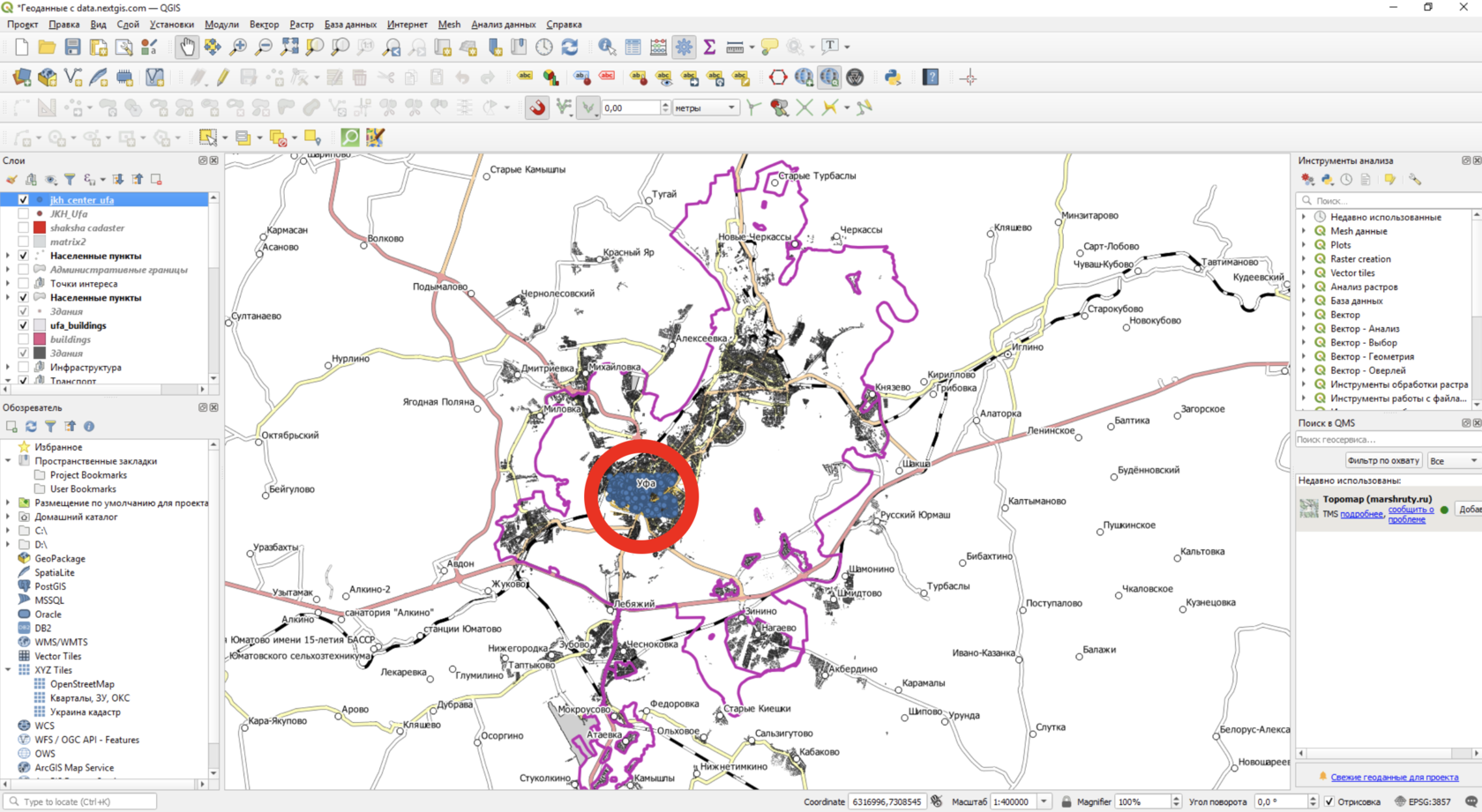This screenshot has width=1482, height=812.
Task: Expand the Точки интереса layer group
Action: (8, 284)
